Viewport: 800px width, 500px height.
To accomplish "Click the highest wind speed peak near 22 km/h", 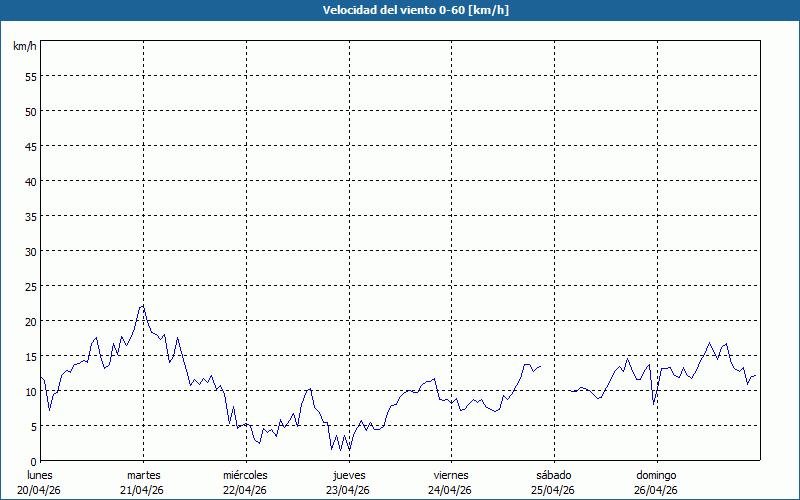I will point(143,306).
